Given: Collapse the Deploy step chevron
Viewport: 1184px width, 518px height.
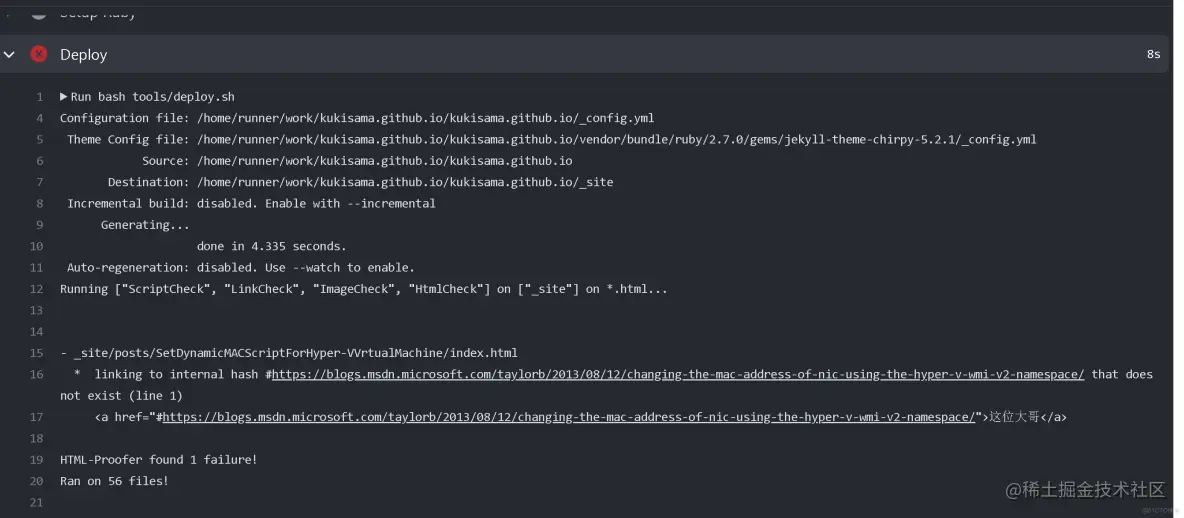Looking at the screenshot, I should point(9,54).
